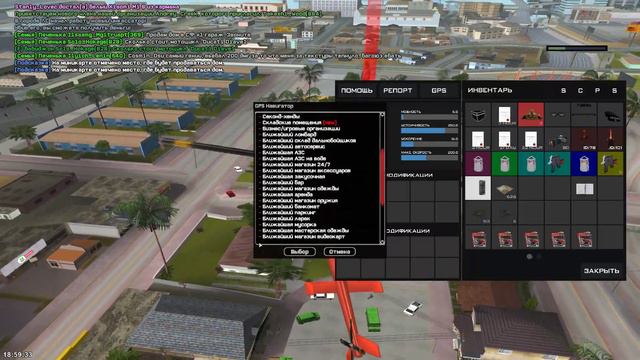Switch to second inventory page dot

[539, 257]
